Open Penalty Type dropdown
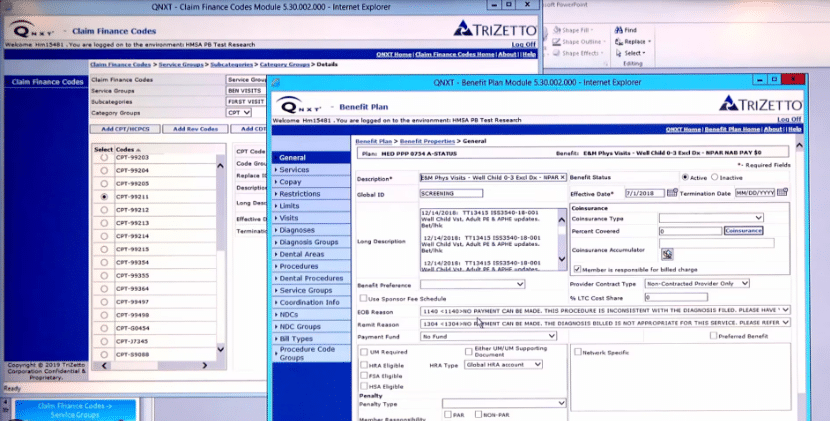Image resolution: width=830 pixels, height=421 pixels. 504,404
